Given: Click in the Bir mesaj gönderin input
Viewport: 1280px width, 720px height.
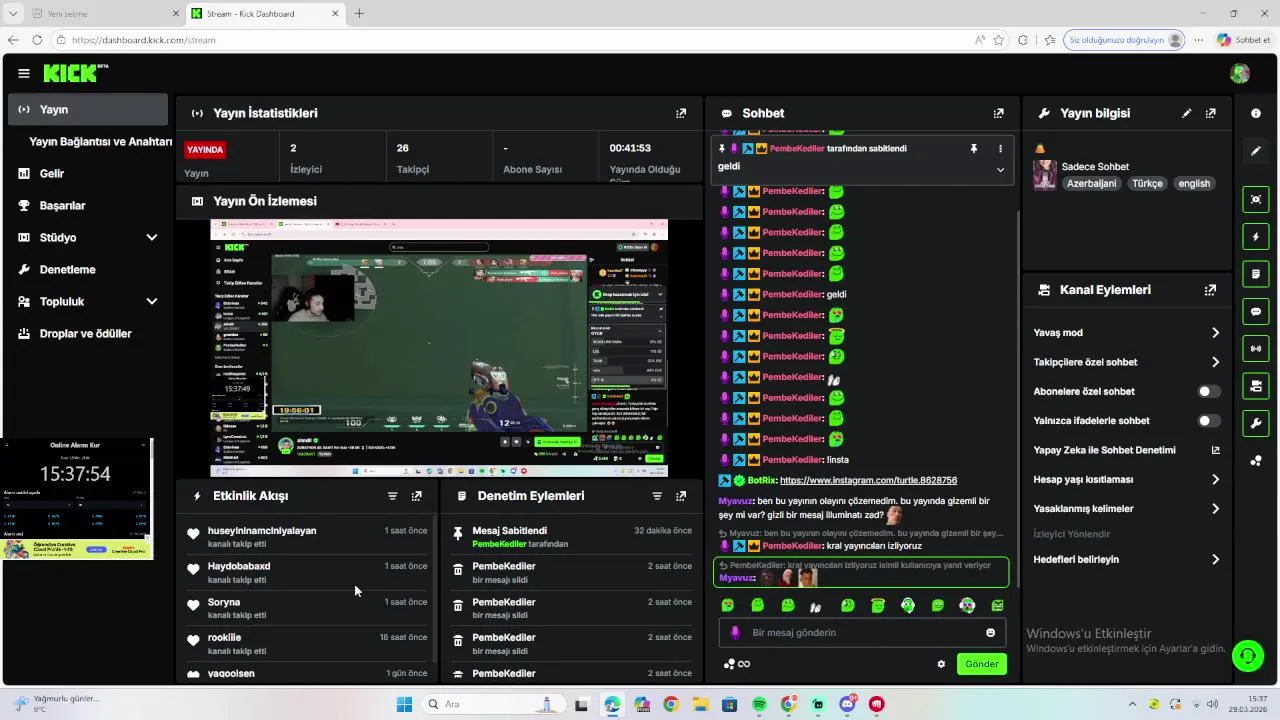Looking at the screenshot, I should tap(861, 633).
